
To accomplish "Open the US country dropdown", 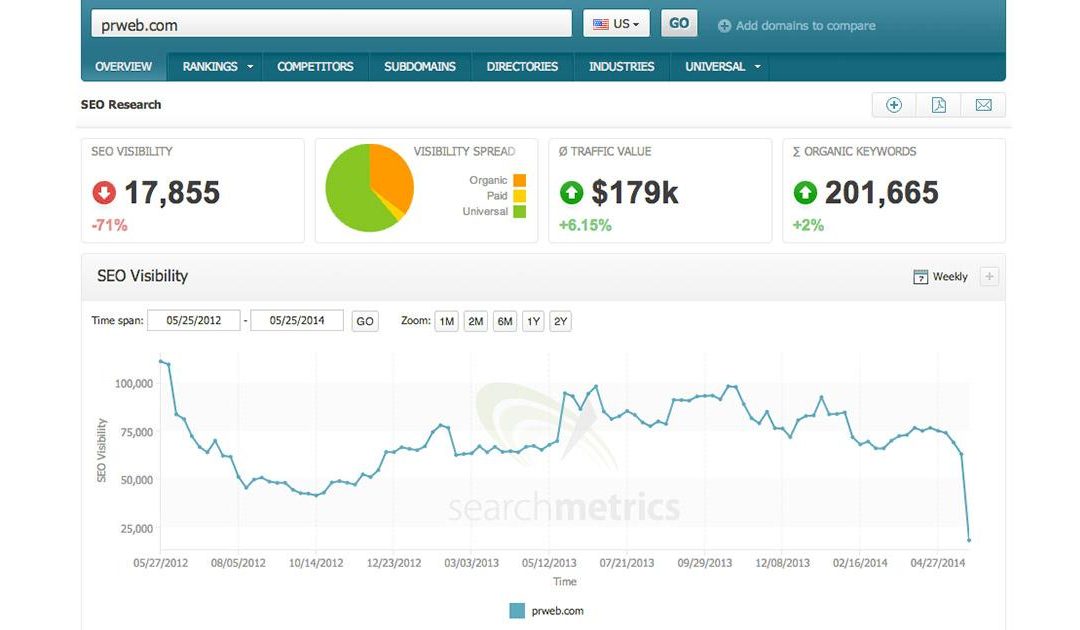I will (616, 24).
